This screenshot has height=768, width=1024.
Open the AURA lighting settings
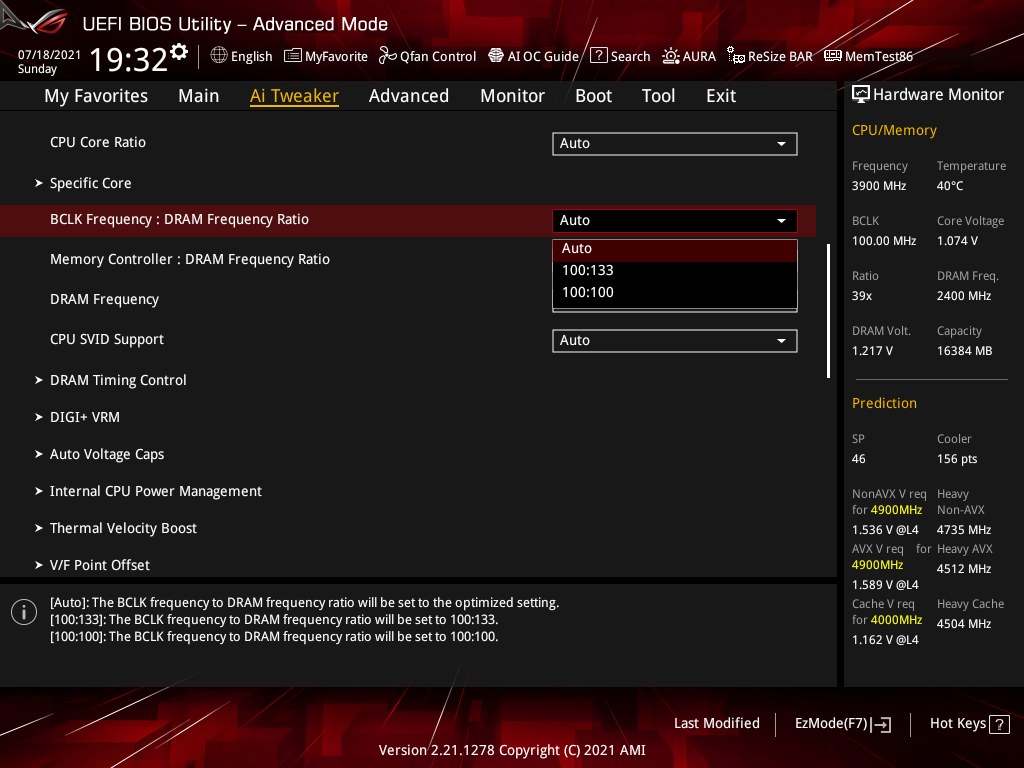tap(689, 56)
